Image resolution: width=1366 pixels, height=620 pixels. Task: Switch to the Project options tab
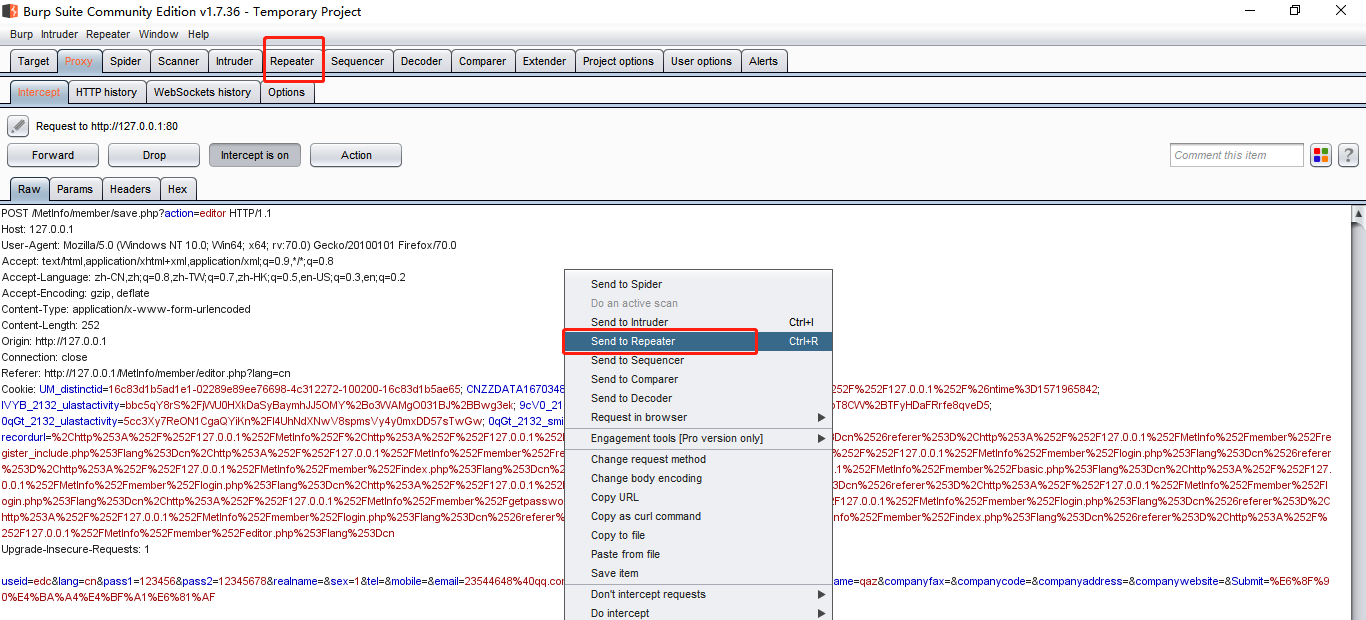[x=618, y=61]
